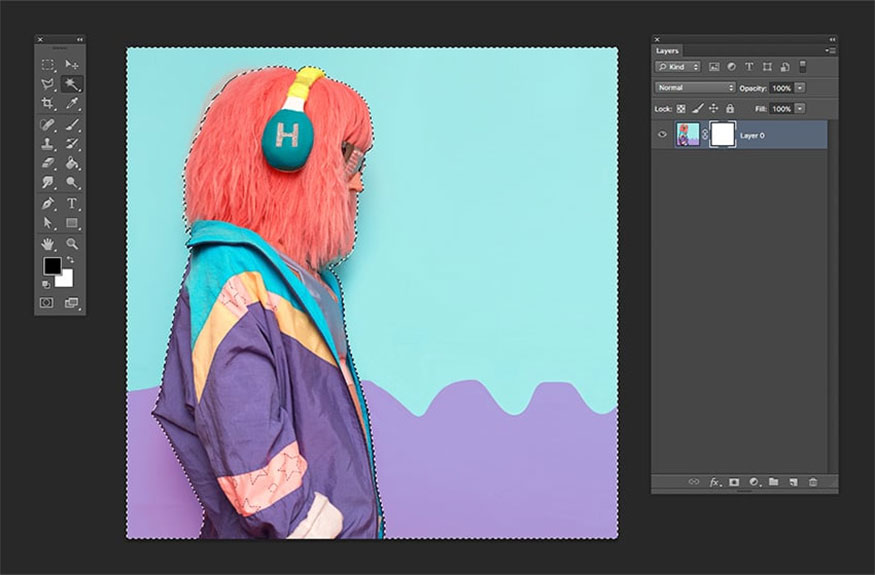Choose the Horizontal Type tool
The height and width of the screenshot is (575, 875).
tap(72, 203)
